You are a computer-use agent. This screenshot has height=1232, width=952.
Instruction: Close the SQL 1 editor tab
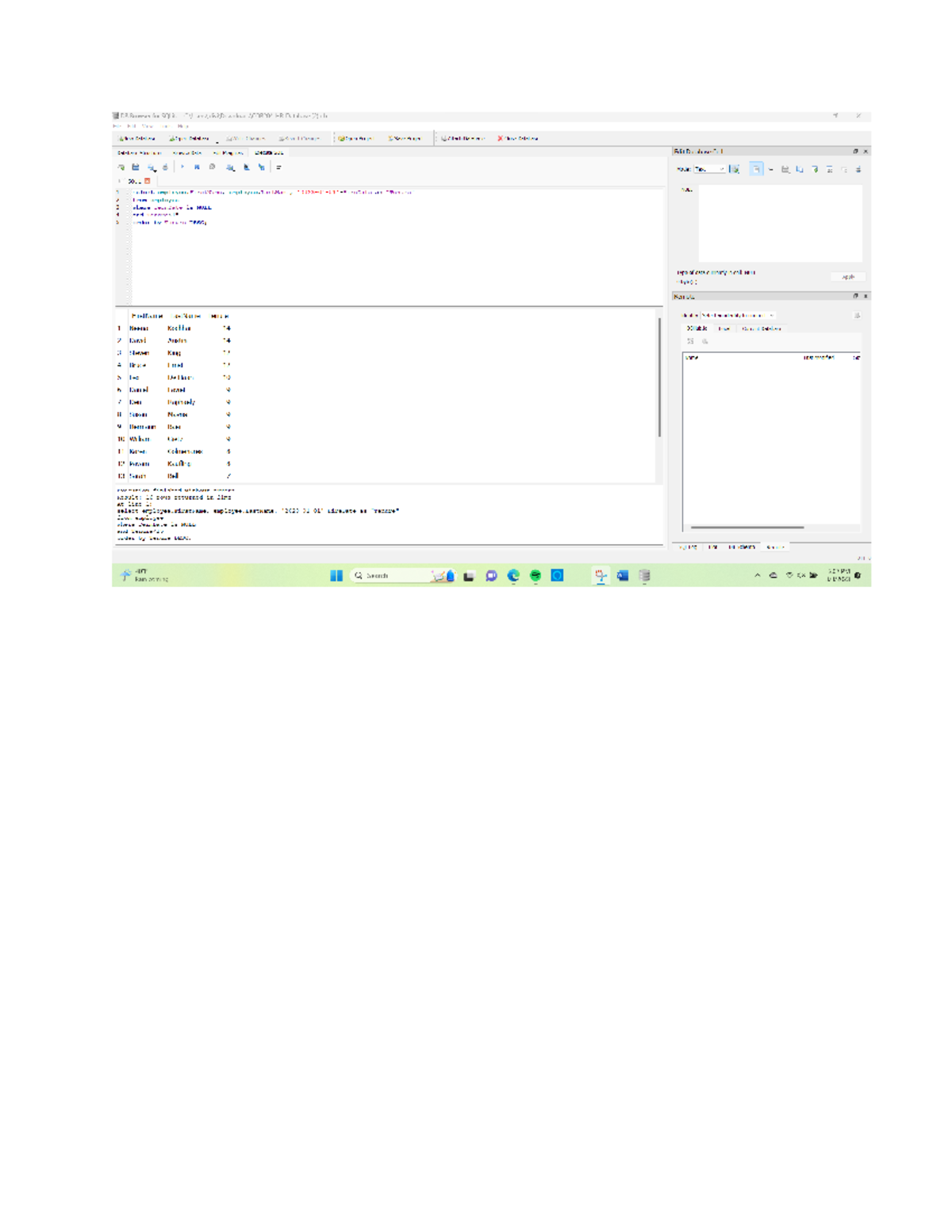pyautogui.click(x=147, y=181)
